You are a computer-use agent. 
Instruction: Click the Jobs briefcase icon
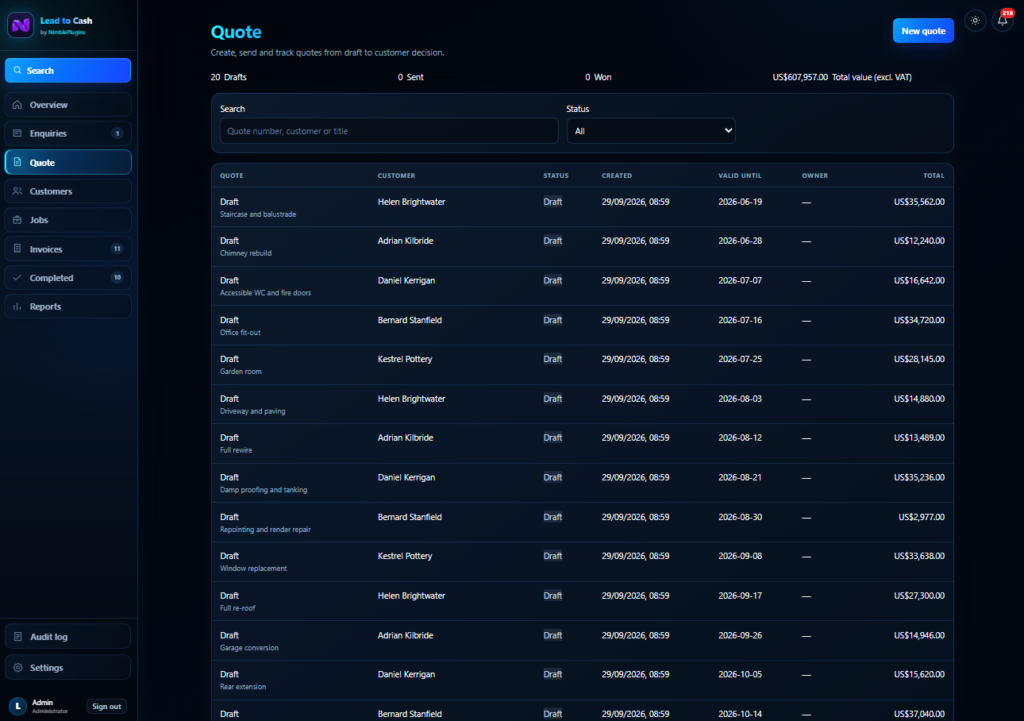coord(18,220)
